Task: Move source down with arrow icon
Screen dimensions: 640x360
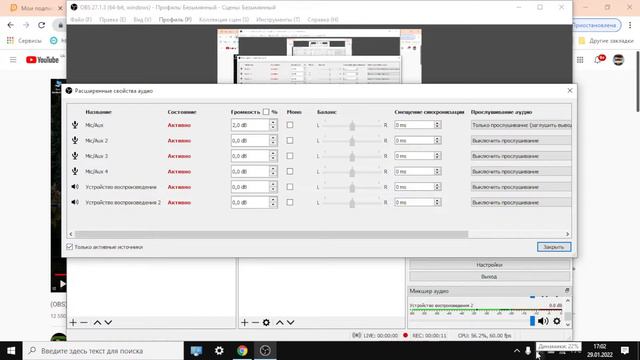Action: coord(291,322)
